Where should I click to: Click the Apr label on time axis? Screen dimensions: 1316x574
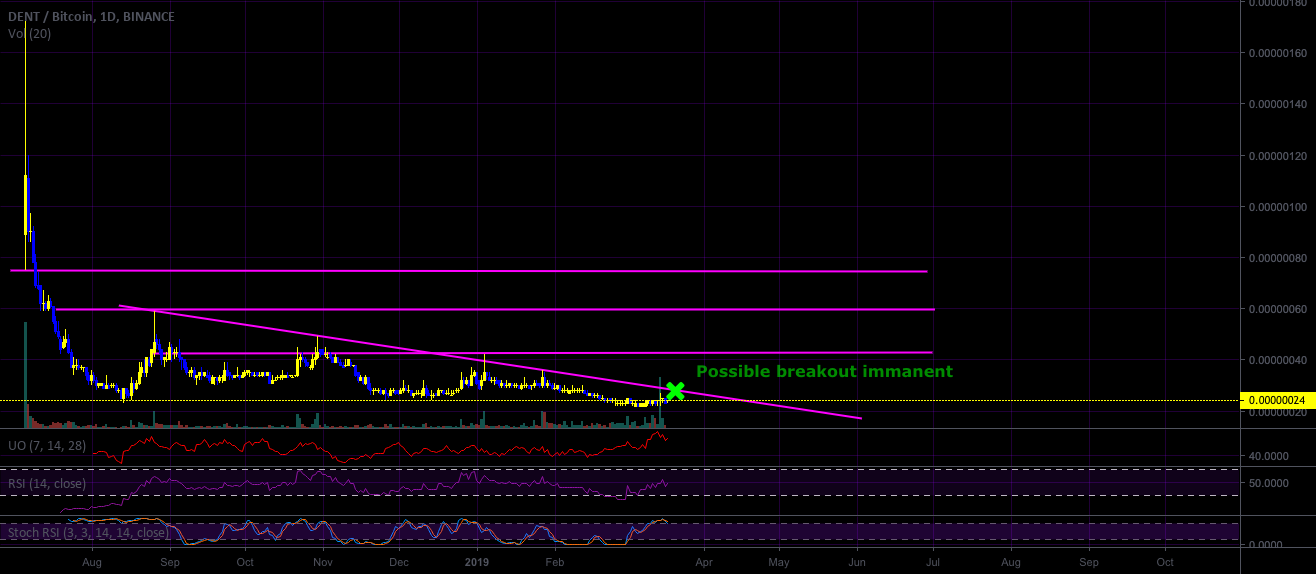pos(703,563)
